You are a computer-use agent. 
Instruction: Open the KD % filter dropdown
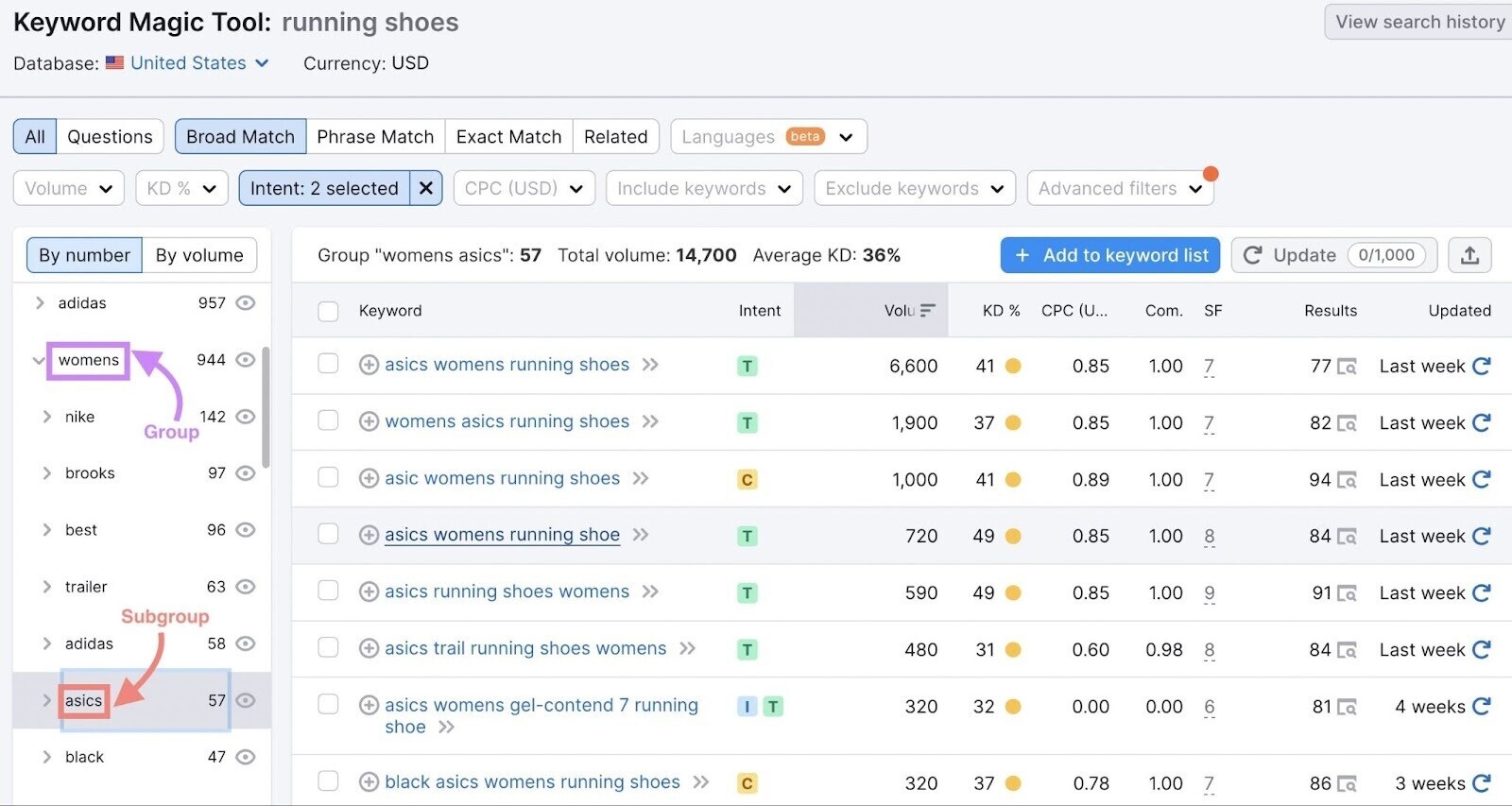pyautogui.click(x=181, y=188)
